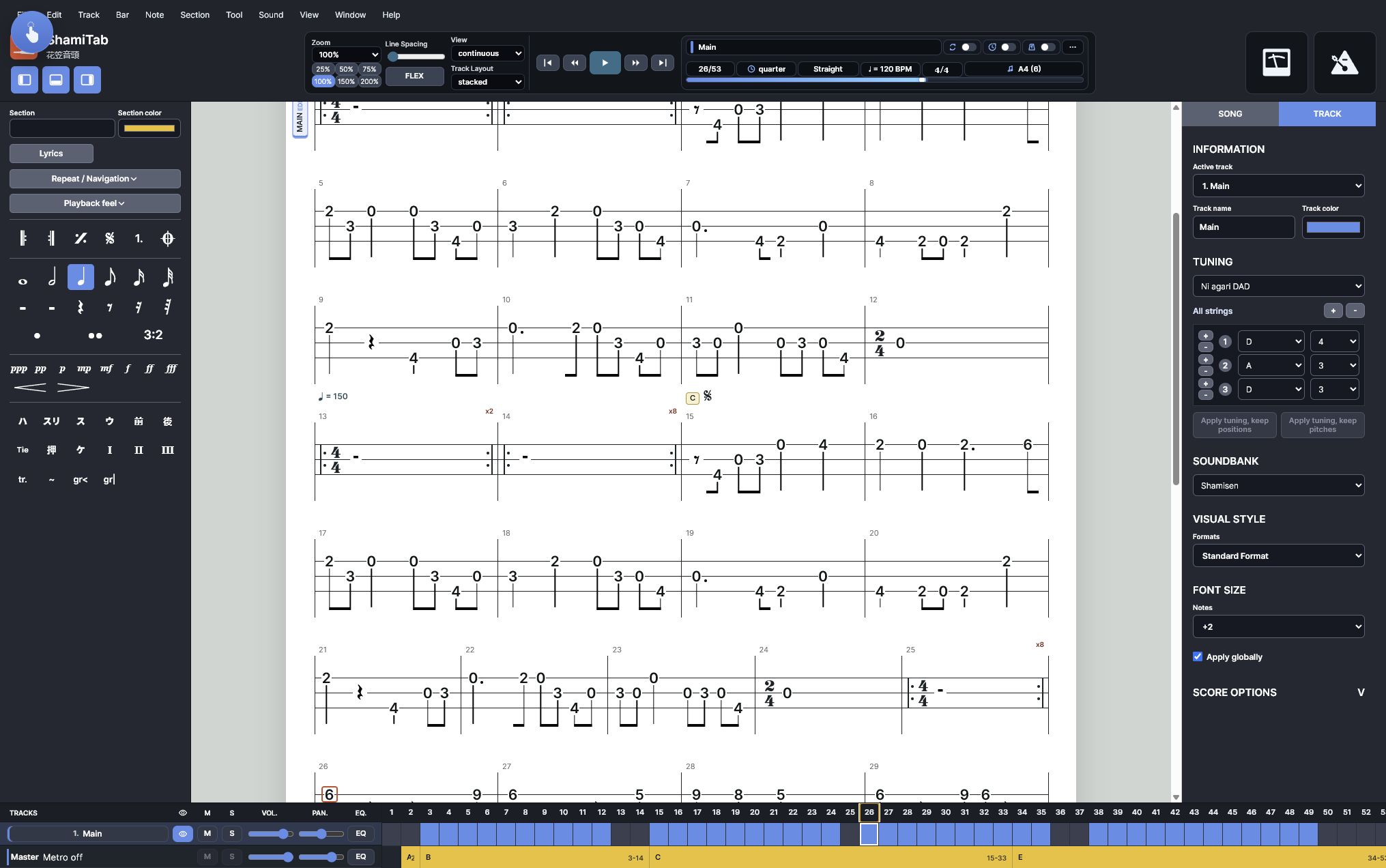
Task: Switch to the SONG tab
Action: point(1230,114)
